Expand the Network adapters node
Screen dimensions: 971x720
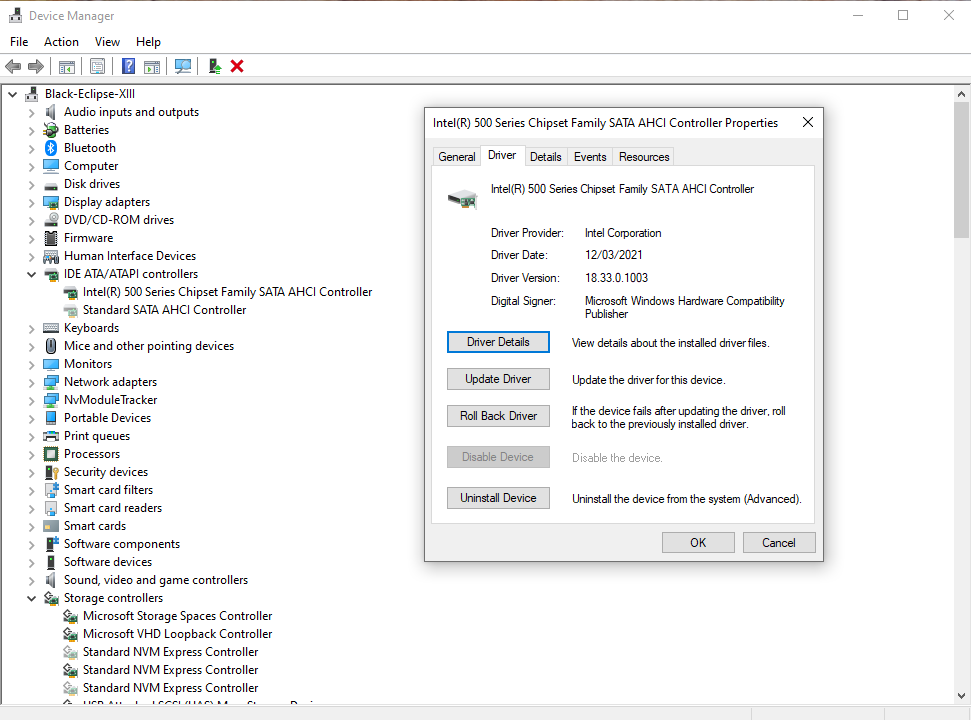pyautogui.click(x=31, y=383)
